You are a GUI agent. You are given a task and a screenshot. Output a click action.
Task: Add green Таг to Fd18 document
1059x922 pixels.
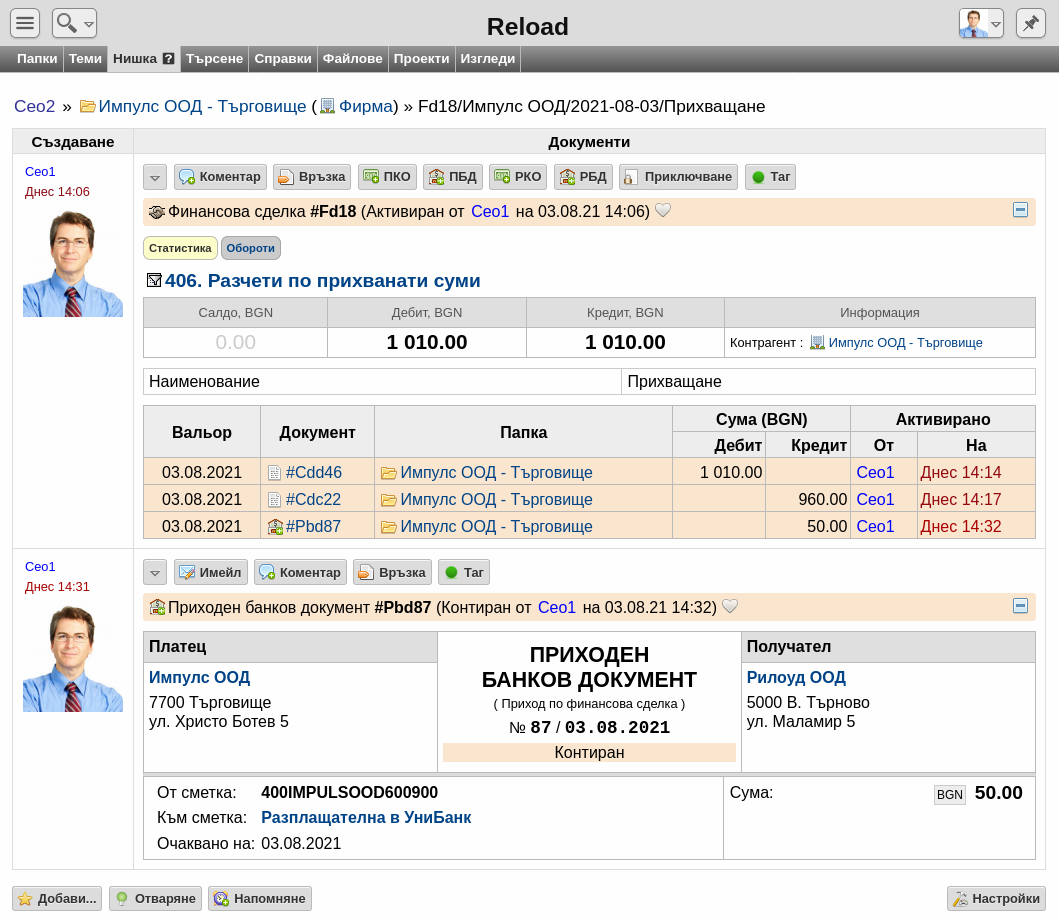pyautogui.click(x=771, y=177)
